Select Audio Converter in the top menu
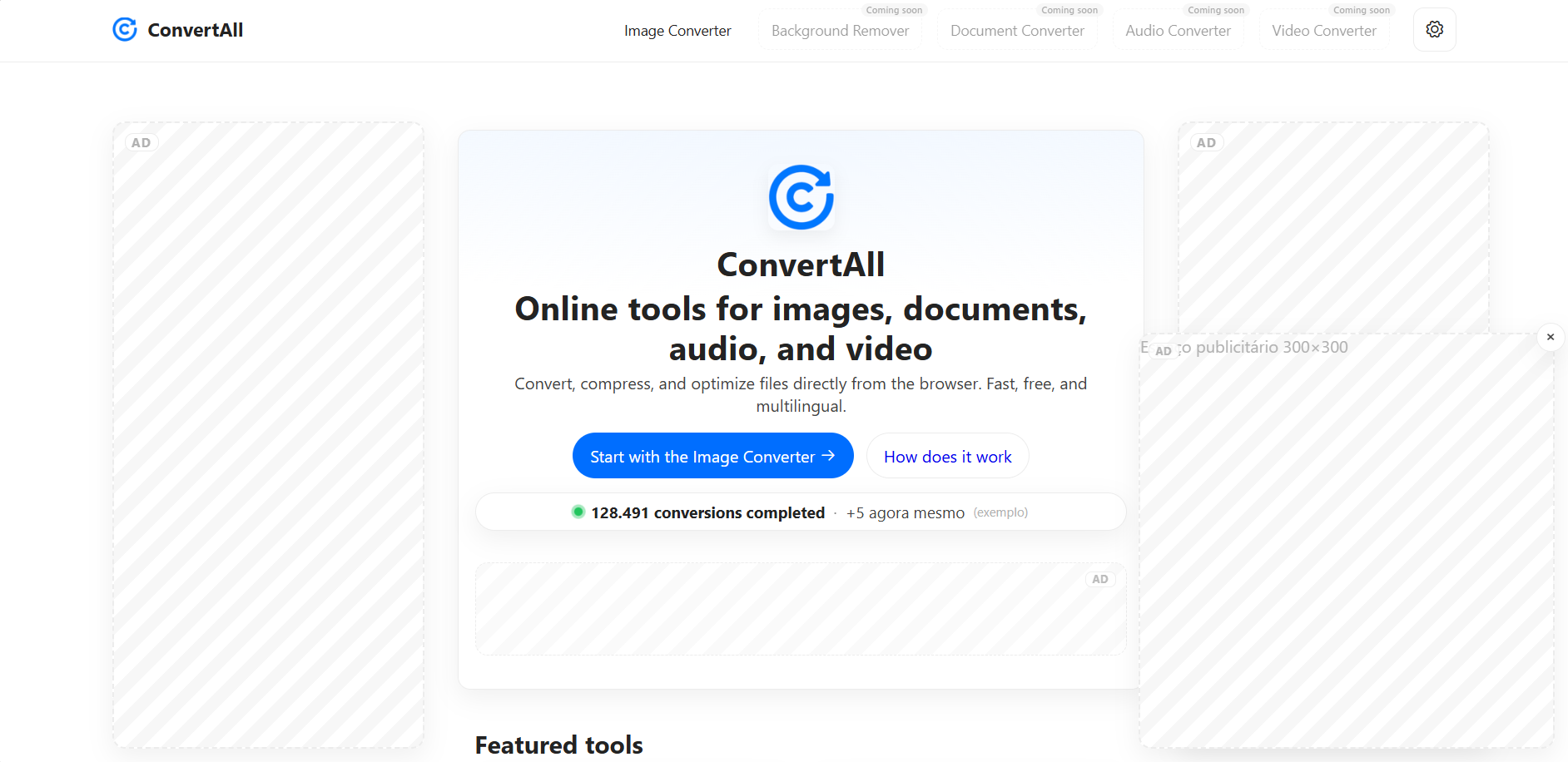Viewport: 1568px width, 762px height. 1177,30
